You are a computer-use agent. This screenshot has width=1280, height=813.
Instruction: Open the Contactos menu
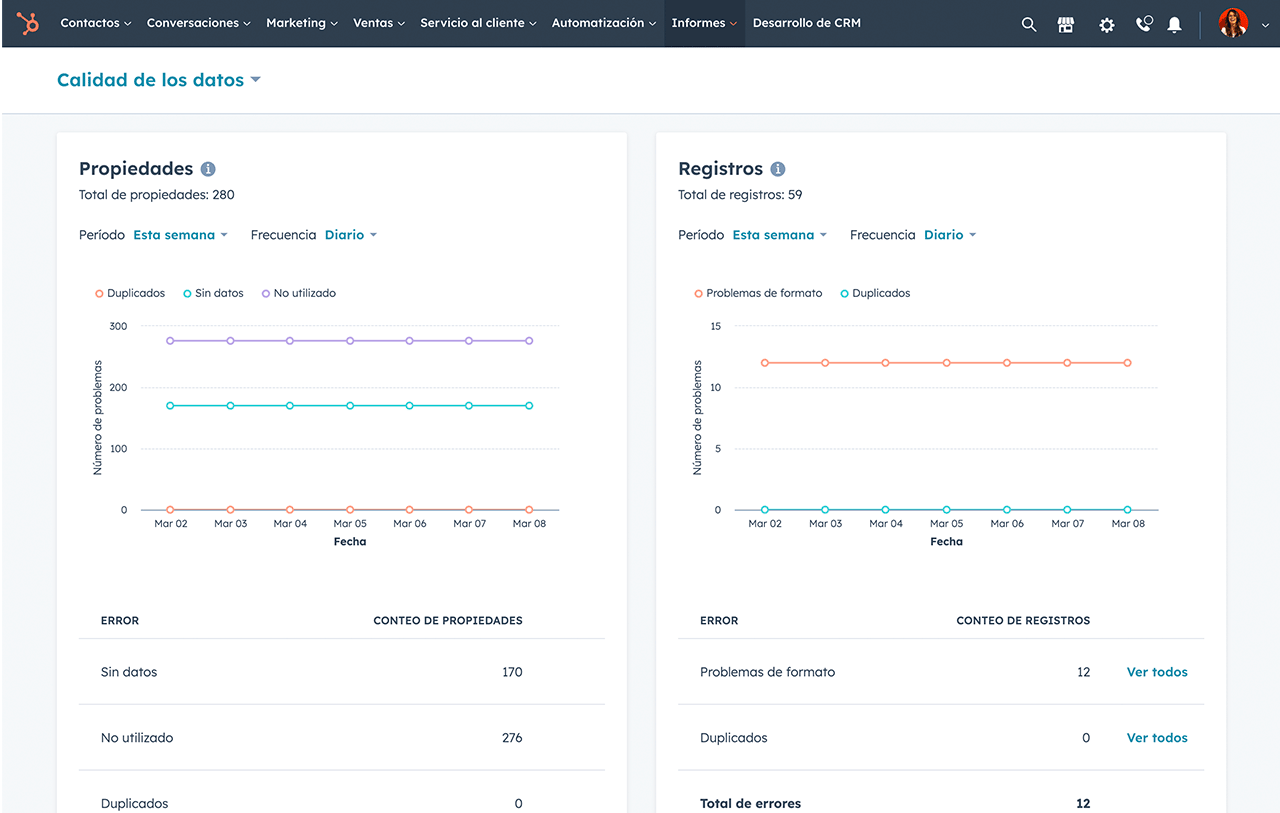tap(96, 23)
